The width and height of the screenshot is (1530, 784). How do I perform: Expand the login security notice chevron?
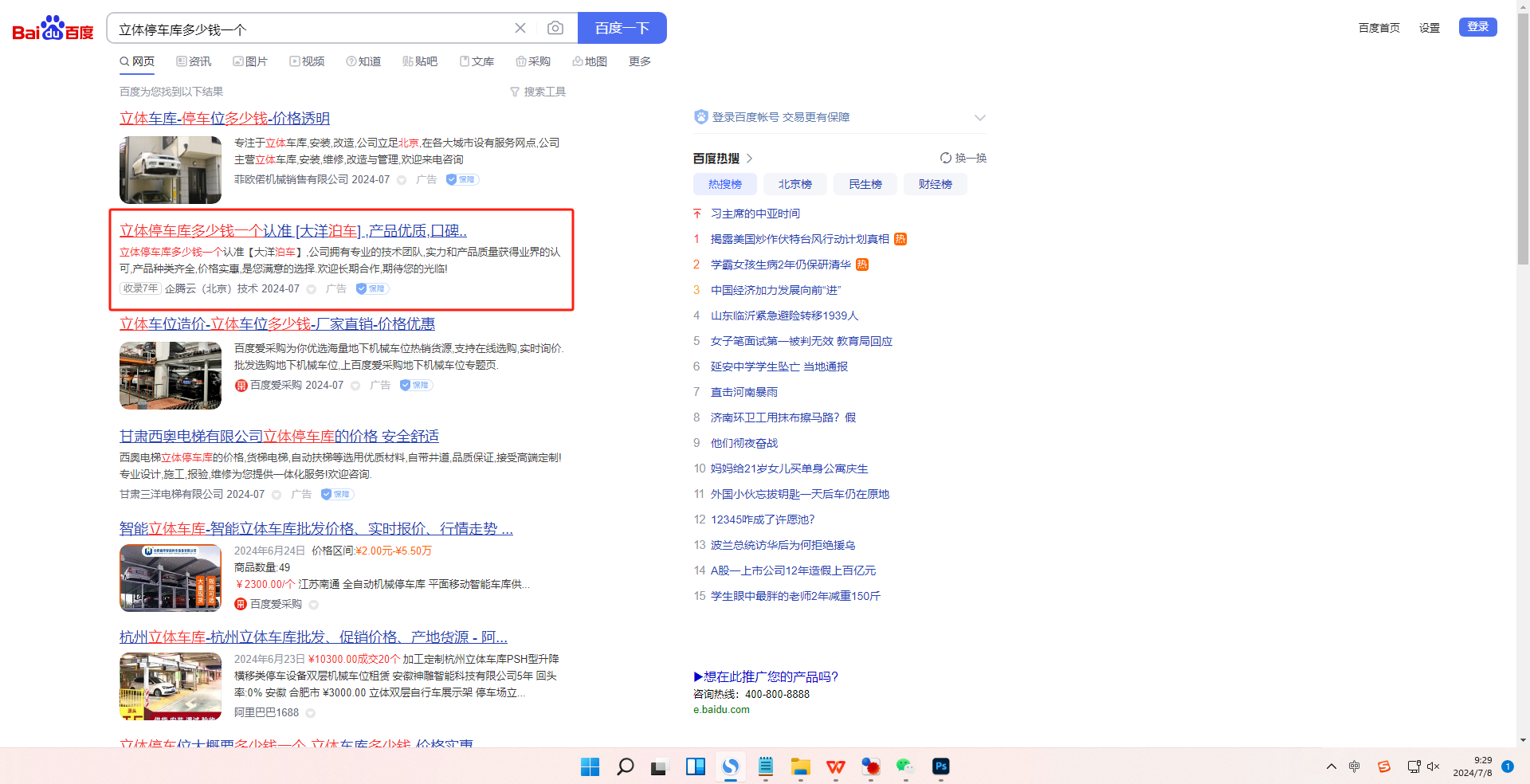[979, 118]
